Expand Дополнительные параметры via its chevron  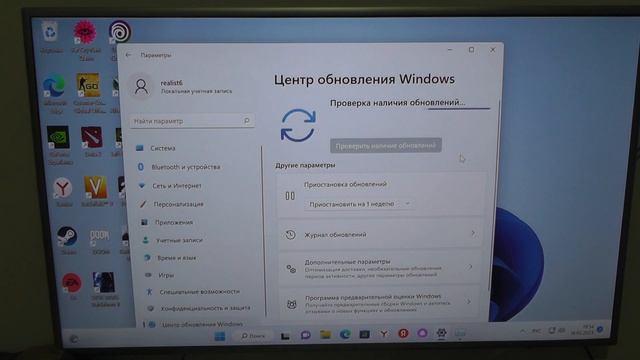(471, 267)
